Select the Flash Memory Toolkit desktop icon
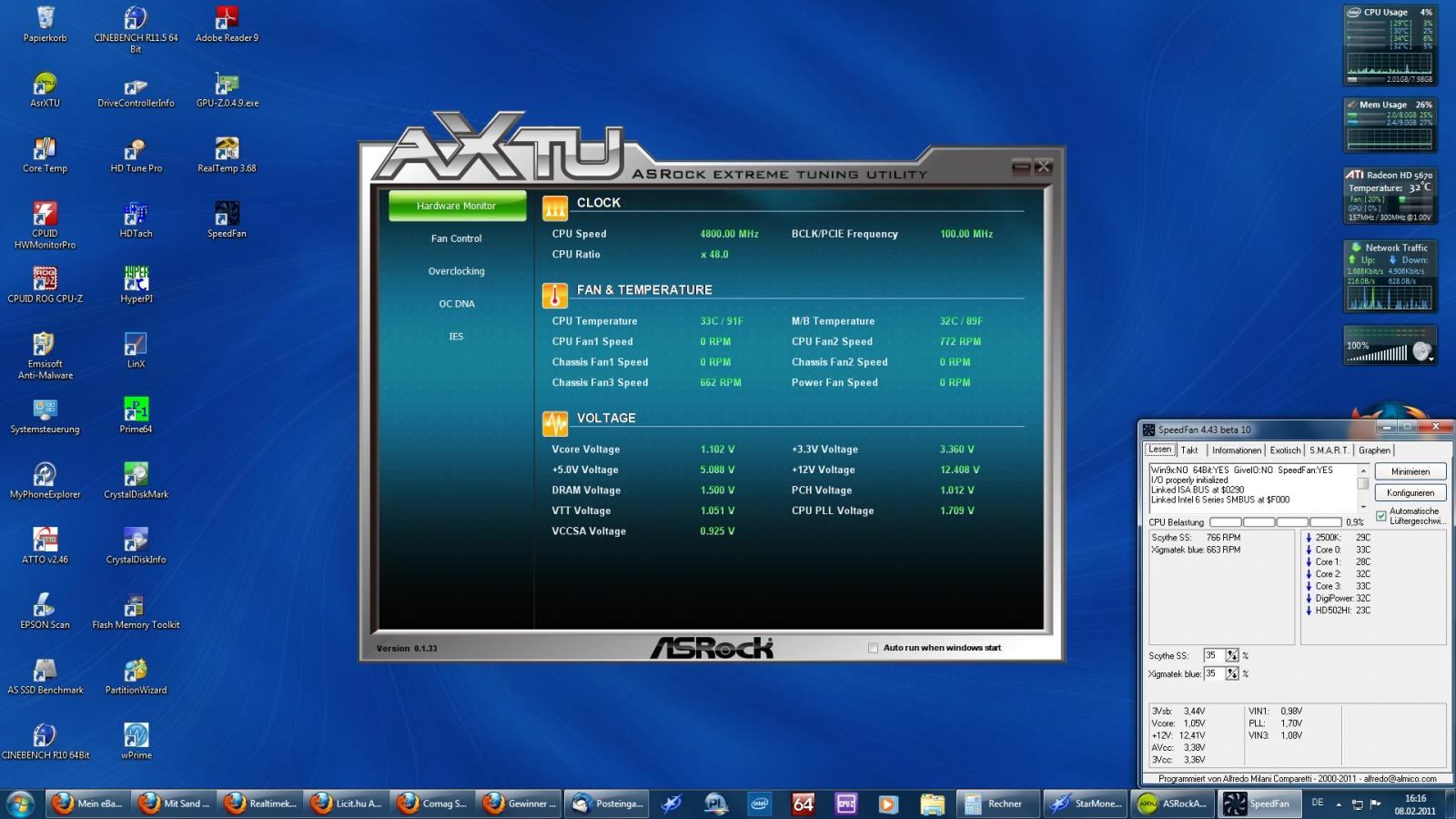 tap(136, 612)
